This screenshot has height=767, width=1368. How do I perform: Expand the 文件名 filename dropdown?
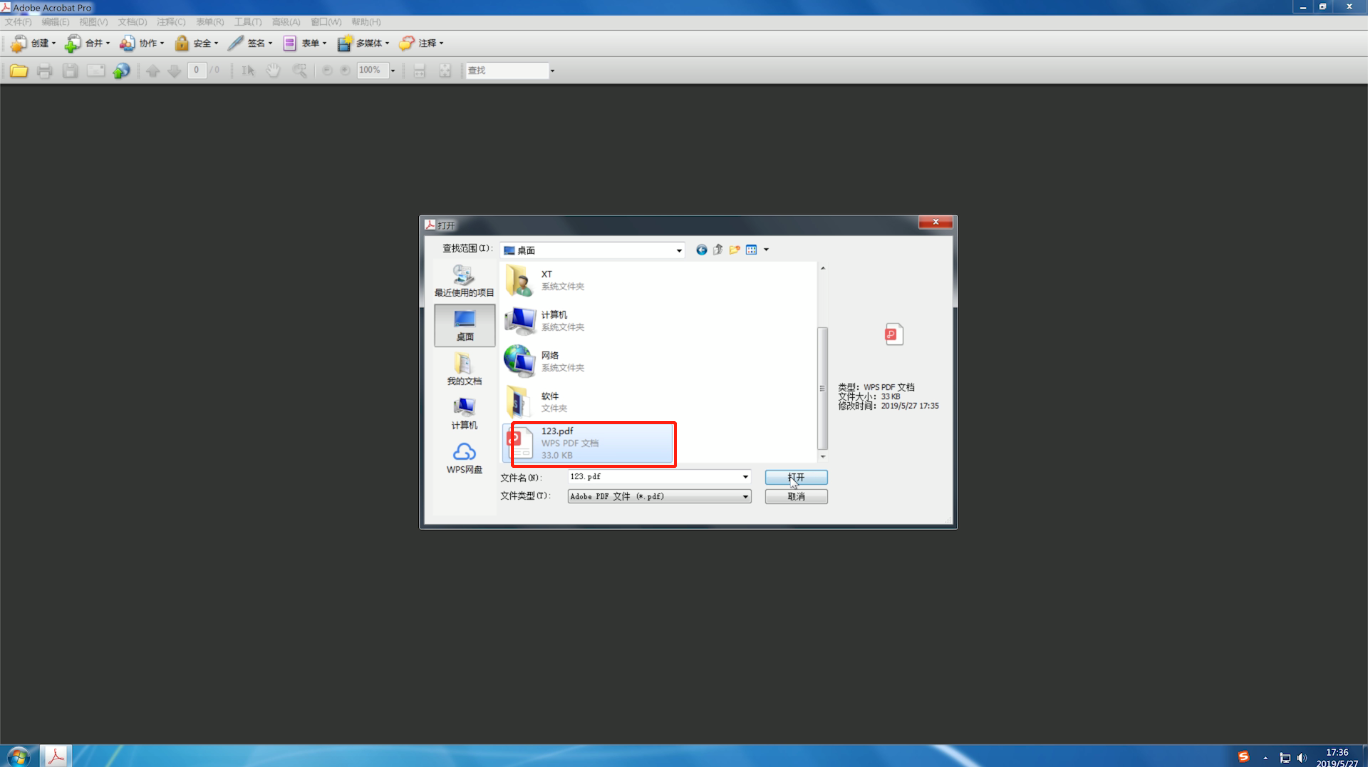(745, 477)
